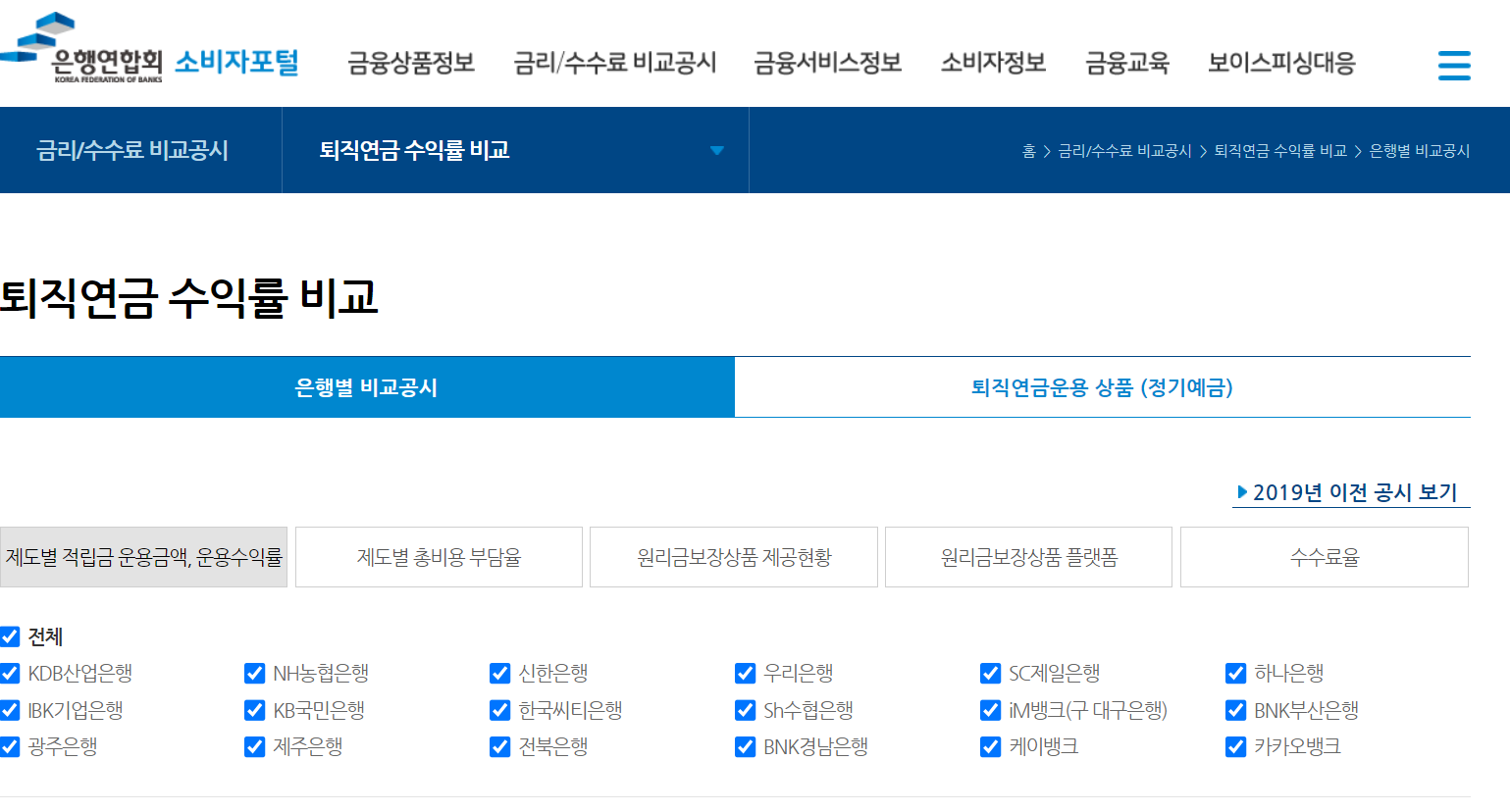
Task: Click the 원리금보장상품 플랫폼 button
Action: 1027,556
